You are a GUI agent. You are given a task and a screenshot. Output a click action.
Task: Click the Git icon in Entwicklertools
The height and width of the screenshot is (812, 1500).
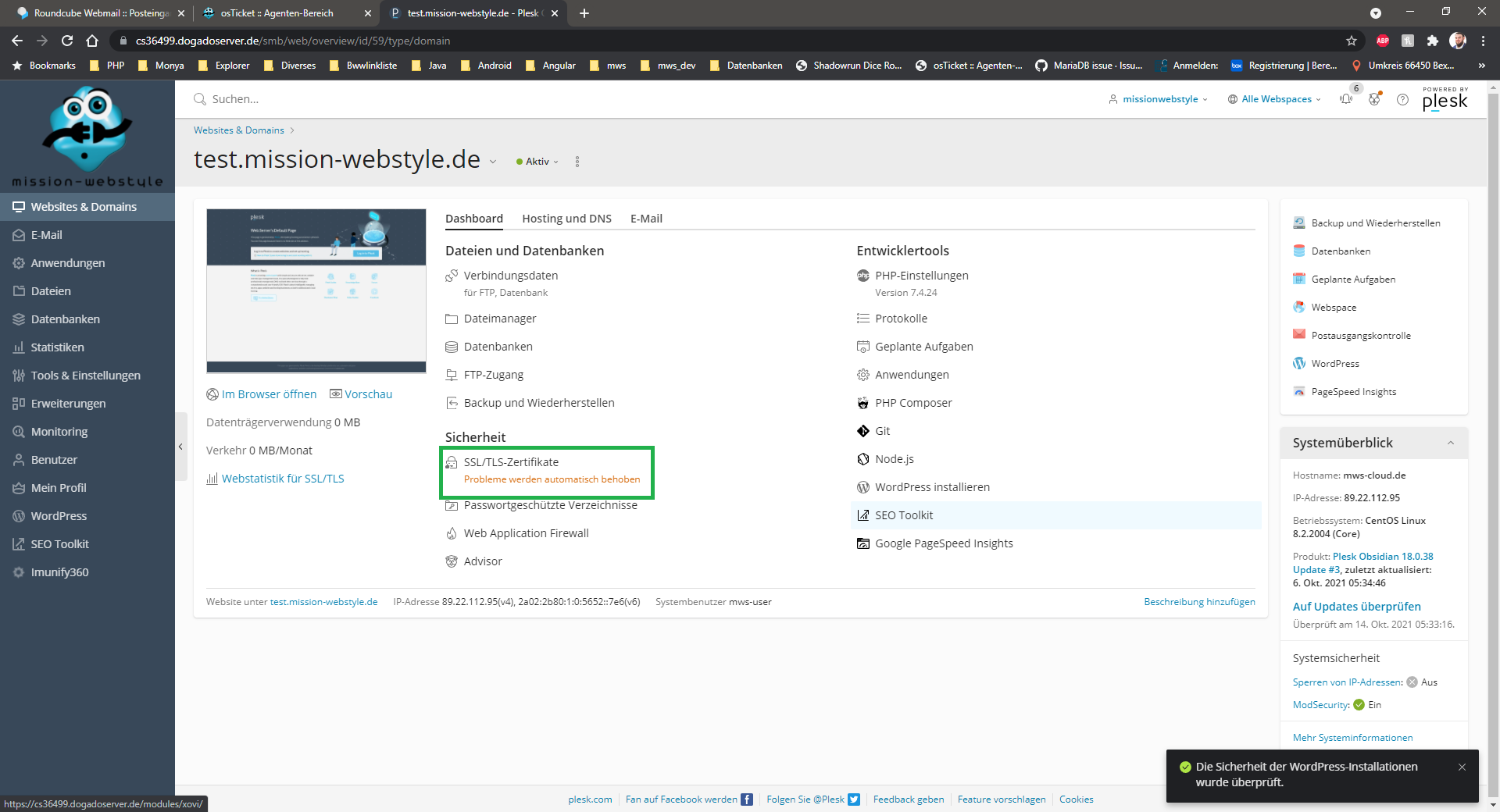pos(862,431)
